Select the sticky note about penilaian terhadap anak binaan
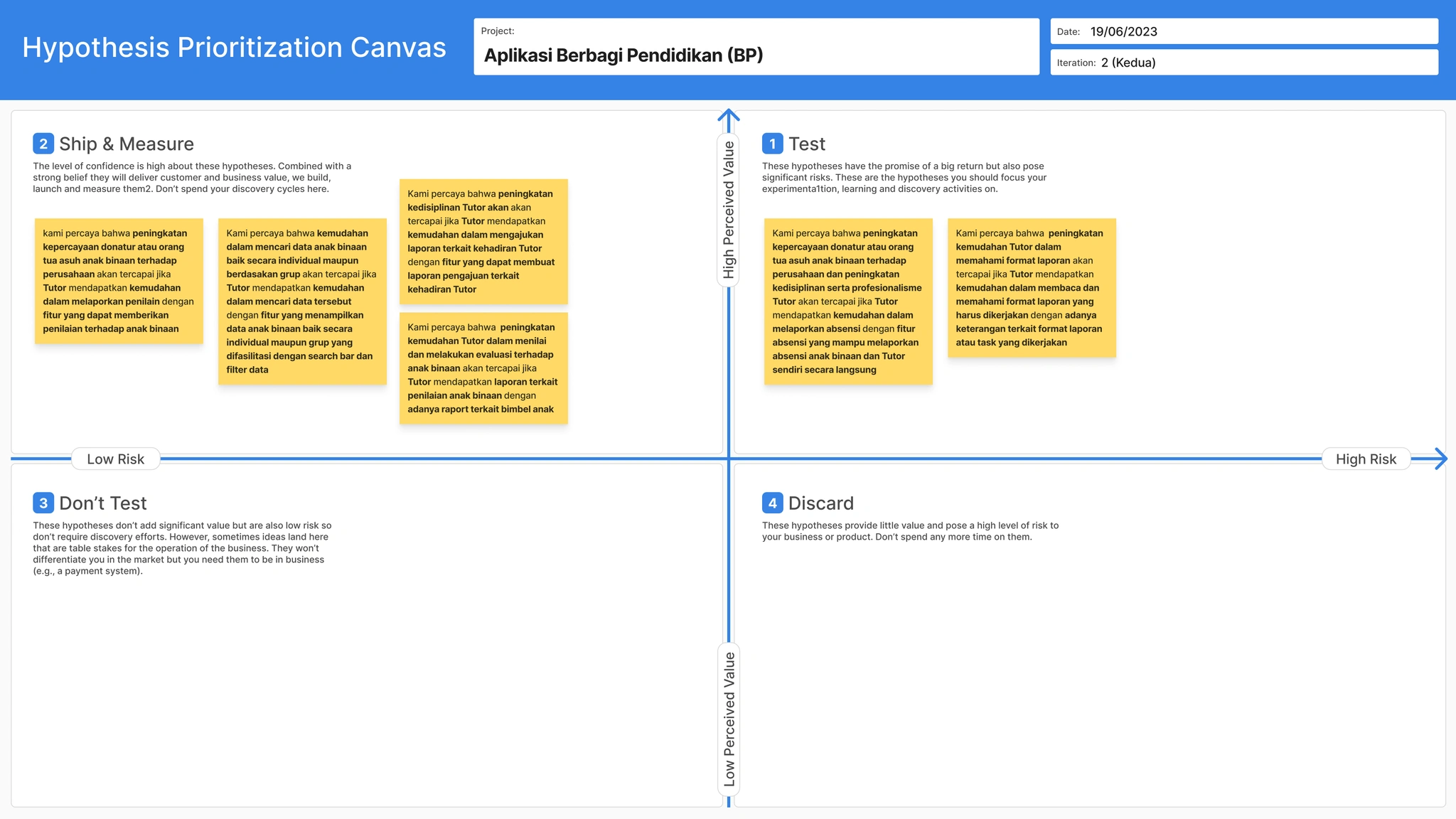This screenshot has width=1456, height=819. (119, 281)
